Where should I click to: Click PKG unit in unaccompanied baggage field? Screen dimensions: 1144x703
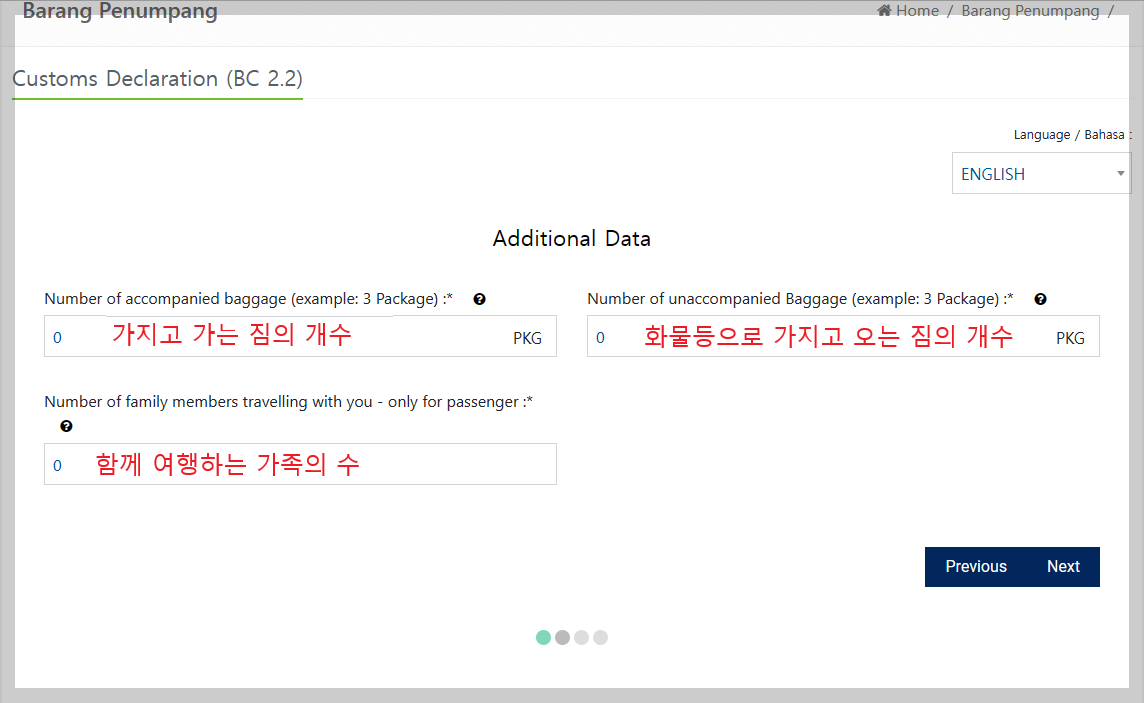pyautogui.click(x=1070, y=338)
